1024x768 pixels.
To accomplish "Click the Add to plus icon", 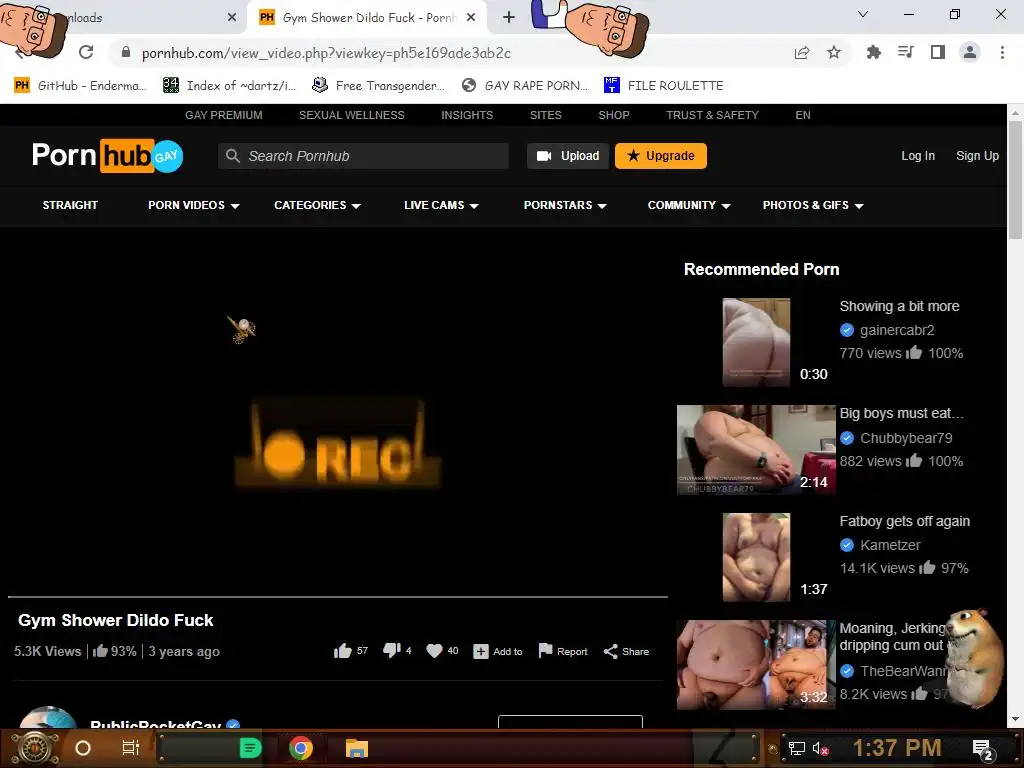I will pos(481,652).
